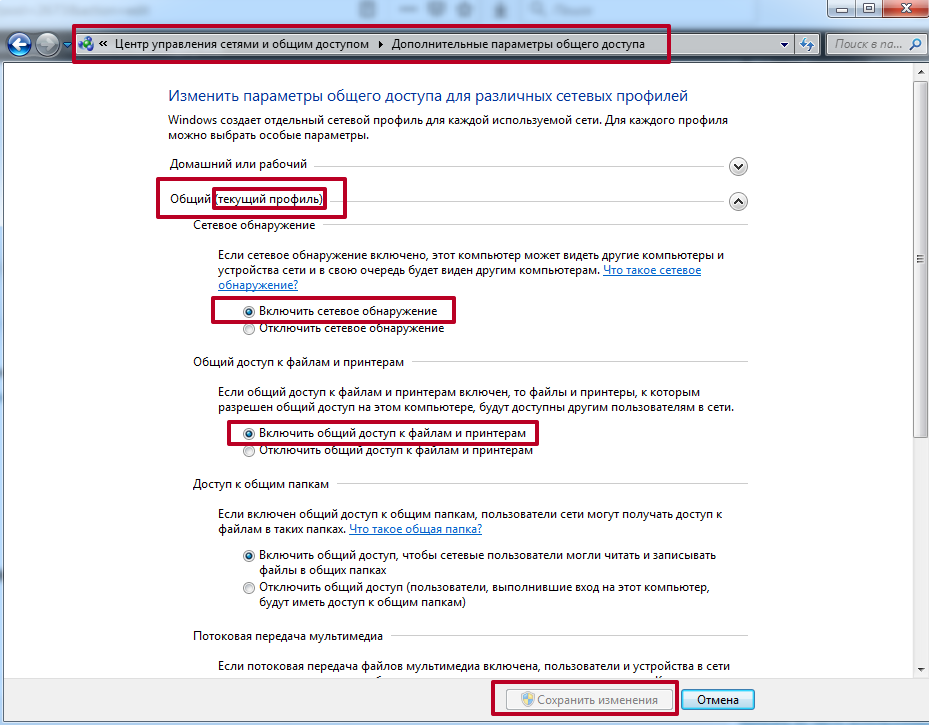Open the "Что такое общая папка?" link
Screen dimensions: 929x725
(x=415, y=528)
